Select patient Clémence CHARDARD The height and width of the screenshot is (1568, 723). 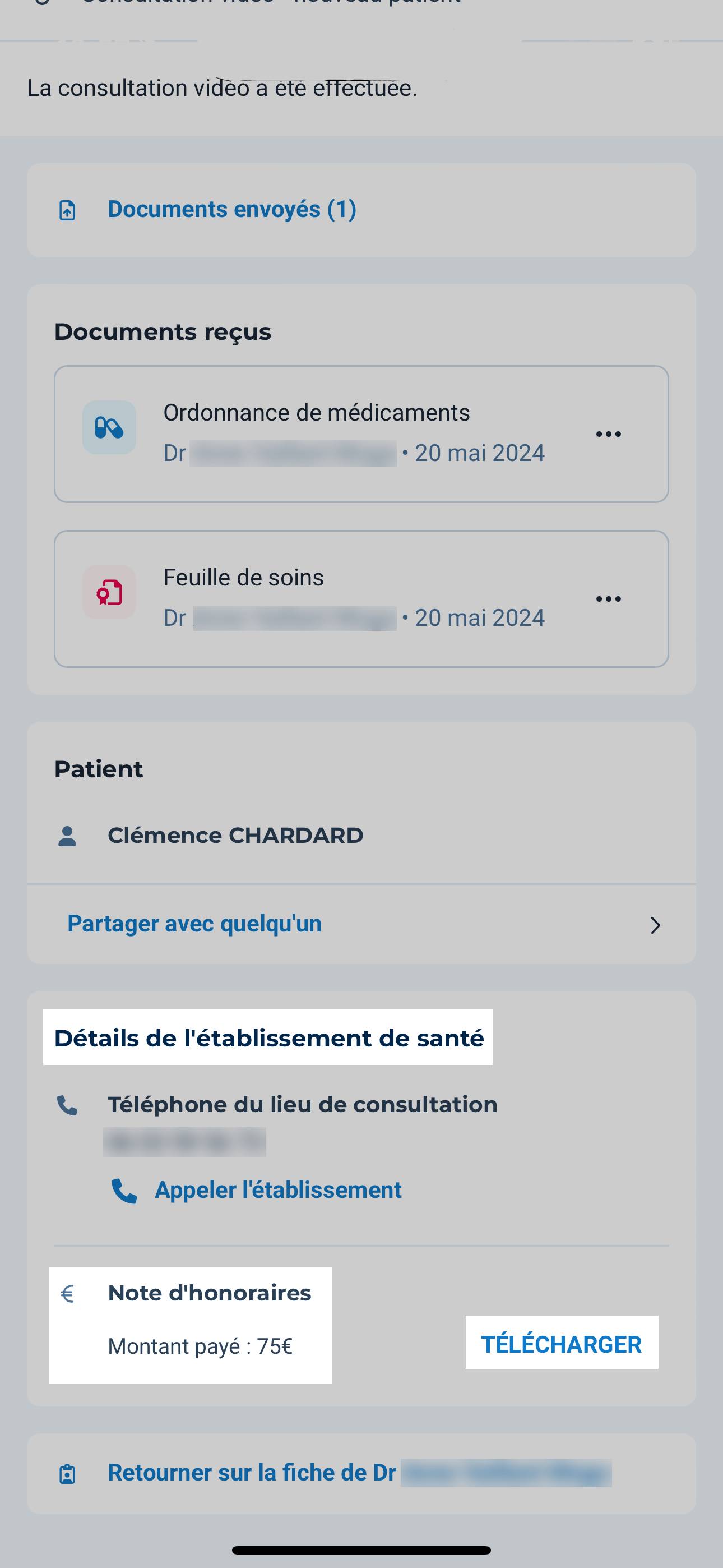coord(235,836)
